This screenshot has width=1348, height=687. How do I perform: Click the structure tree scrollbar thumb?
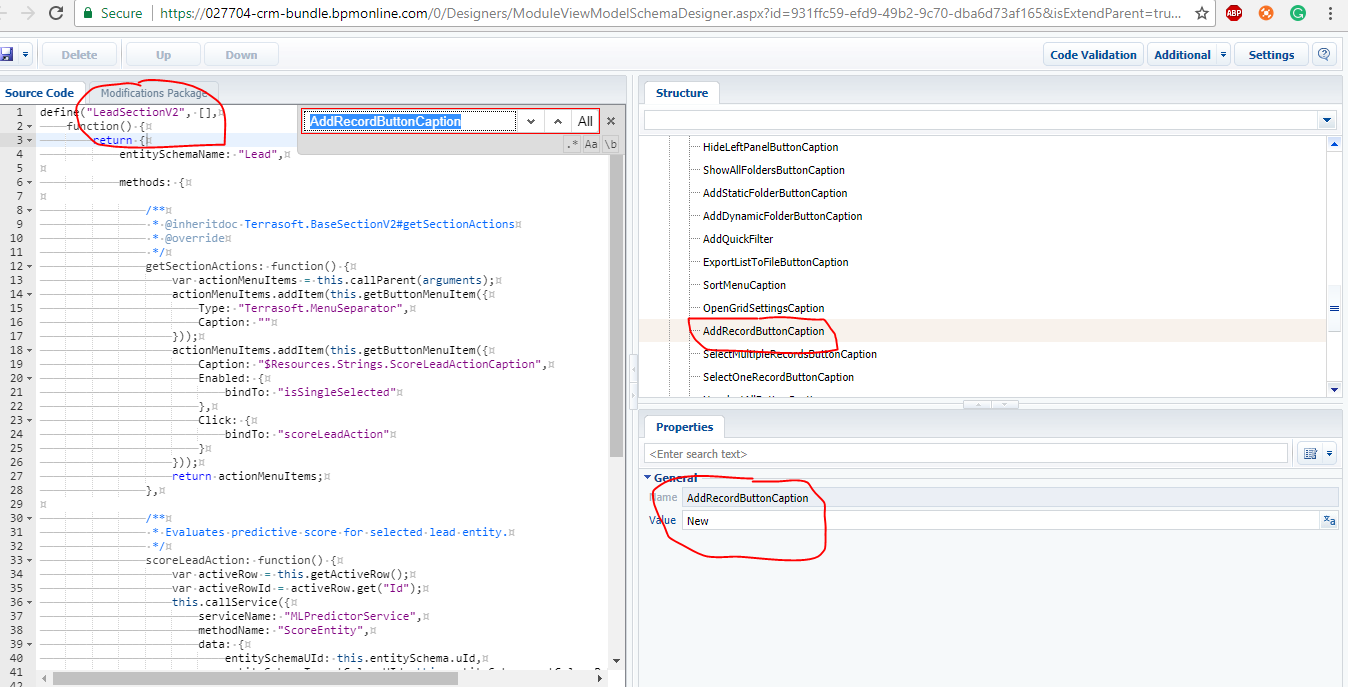click(1334, 309)
